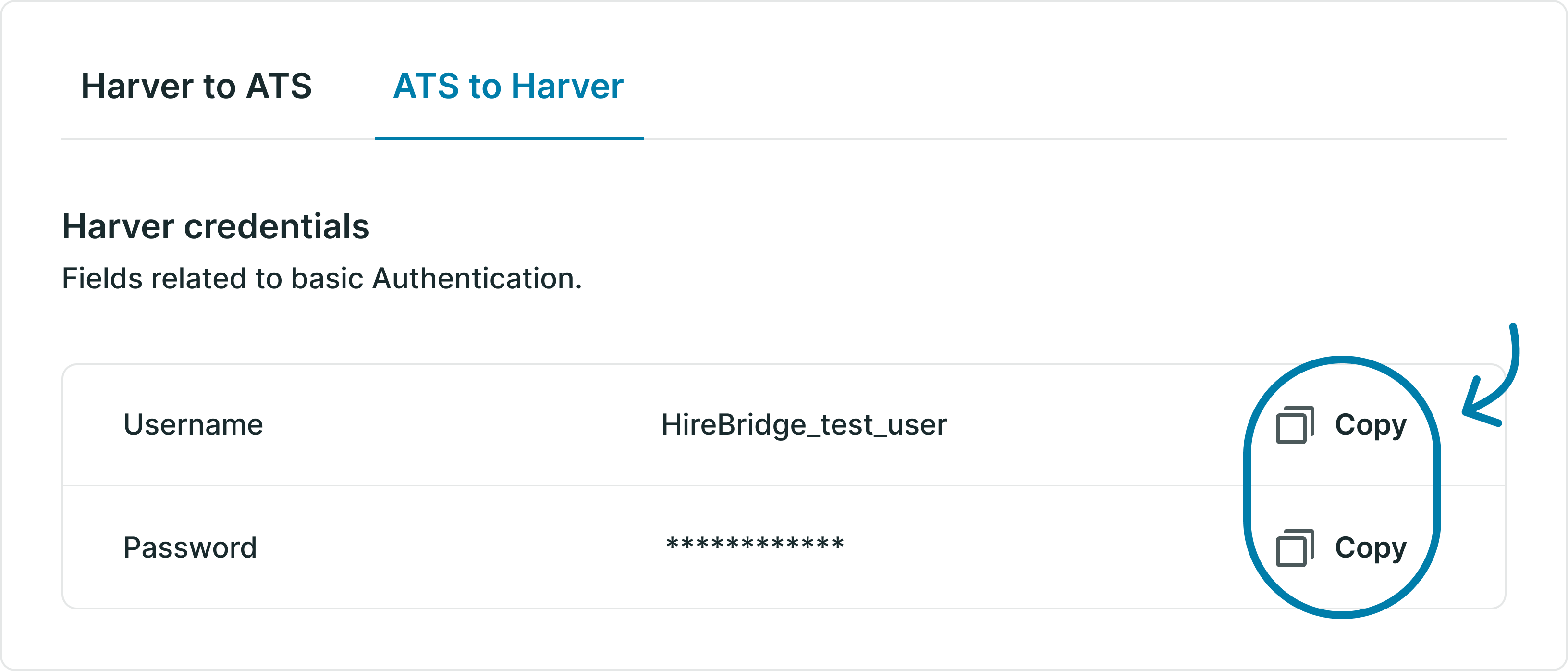Select the HireBridge_test_user text
Screen dimensions: 1568x671
pyautogui.click(x=804, y=425)
